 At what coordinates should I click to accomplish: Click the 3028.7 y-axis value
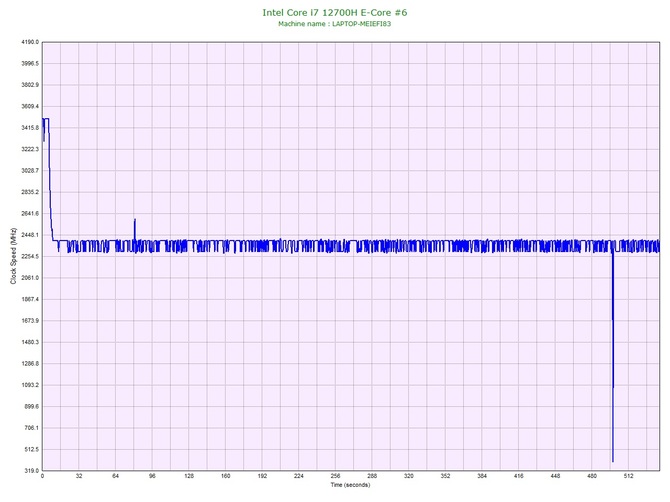[x=30, y=170]
